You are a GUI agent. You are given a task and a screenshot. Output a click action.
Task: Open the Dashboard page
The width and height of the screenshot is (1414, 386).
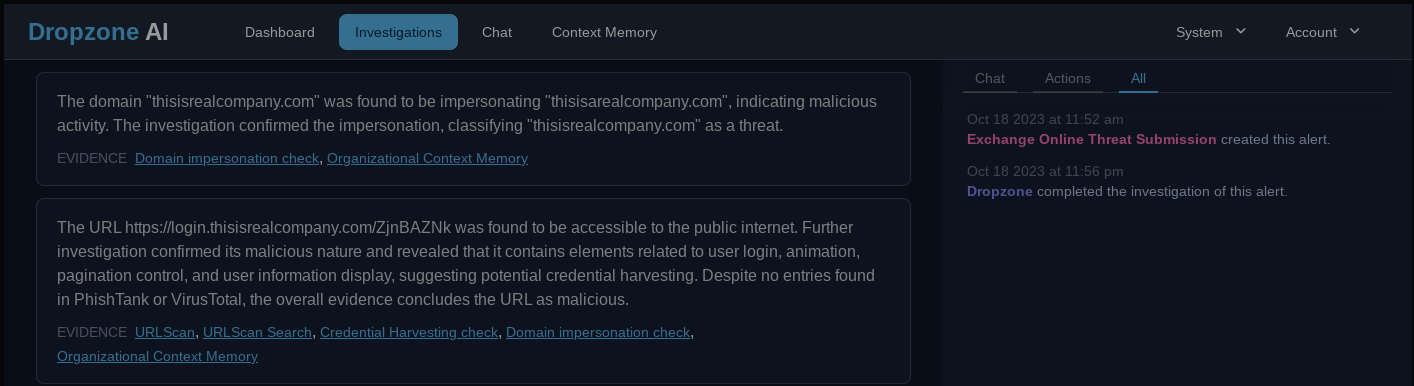pos(280,32)
